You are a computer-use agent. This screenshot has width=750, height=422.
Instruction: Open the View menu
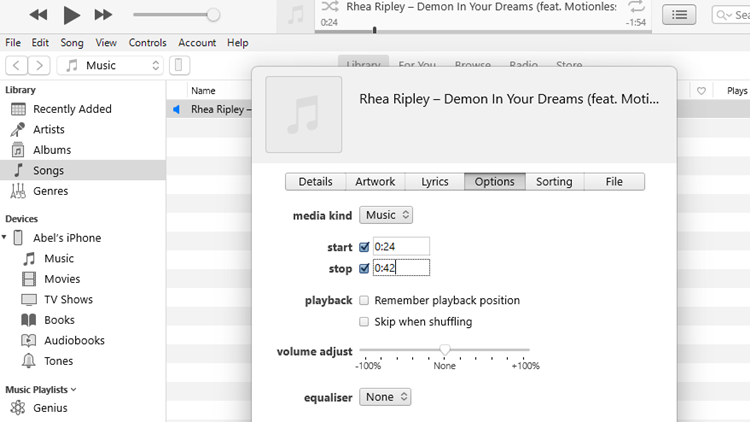[x=106, y=43]
